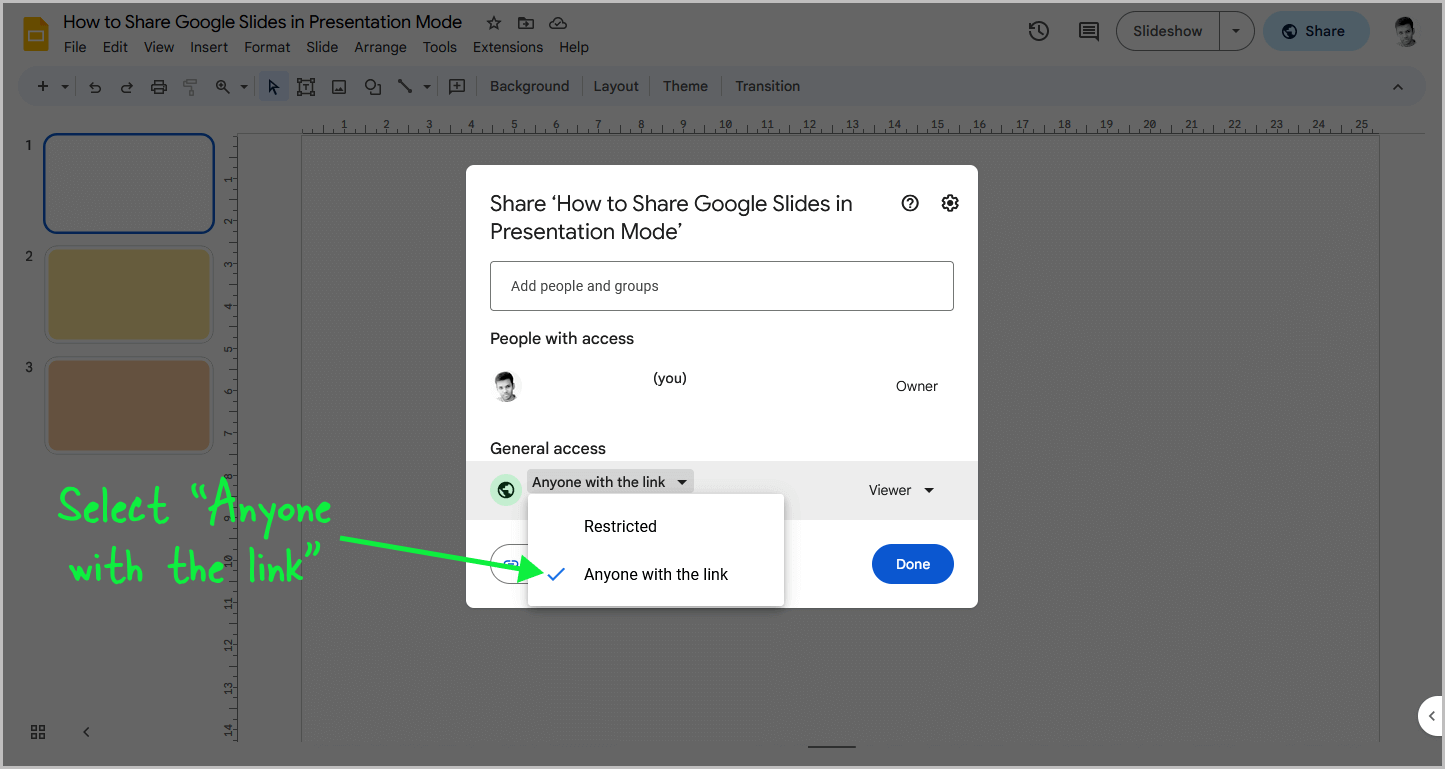
Task: Click the Done button
Action: pyautogui.click(x=912, y=564)
